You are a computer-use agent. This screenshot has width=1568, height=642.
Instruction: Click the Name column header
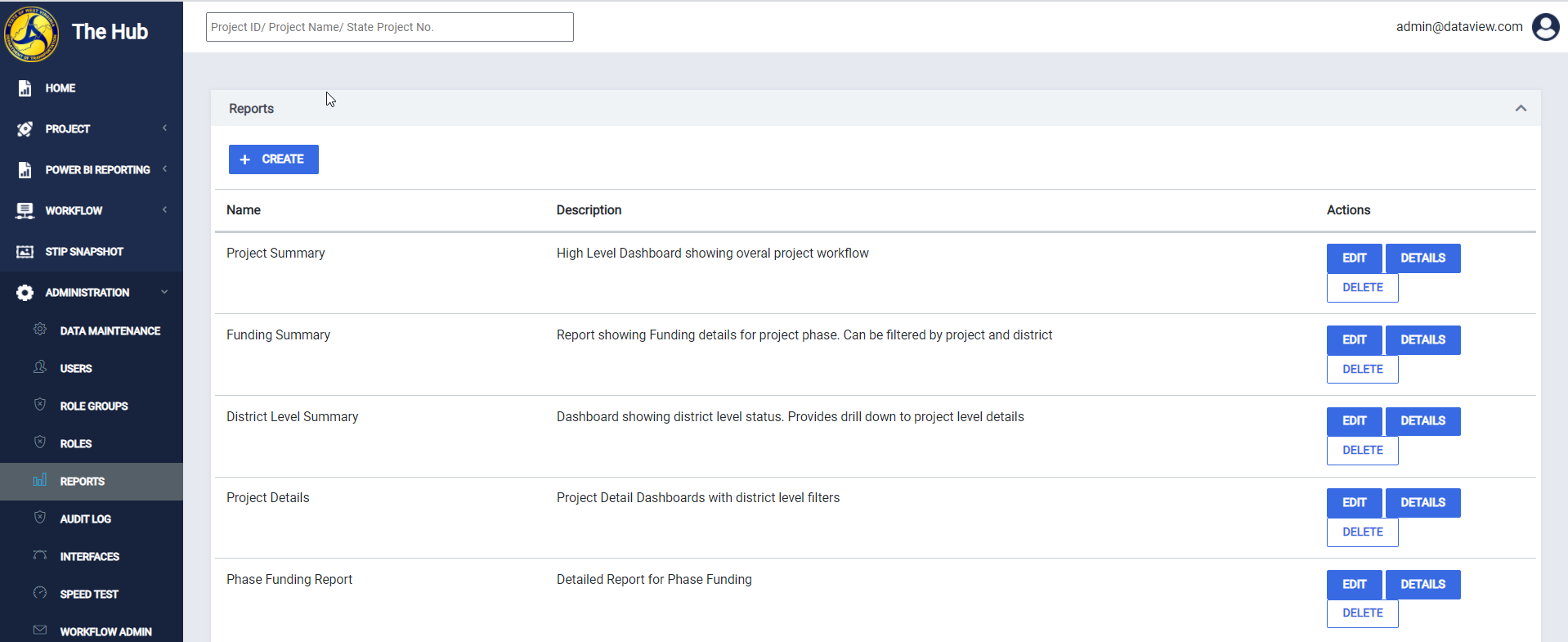[244, 210]
